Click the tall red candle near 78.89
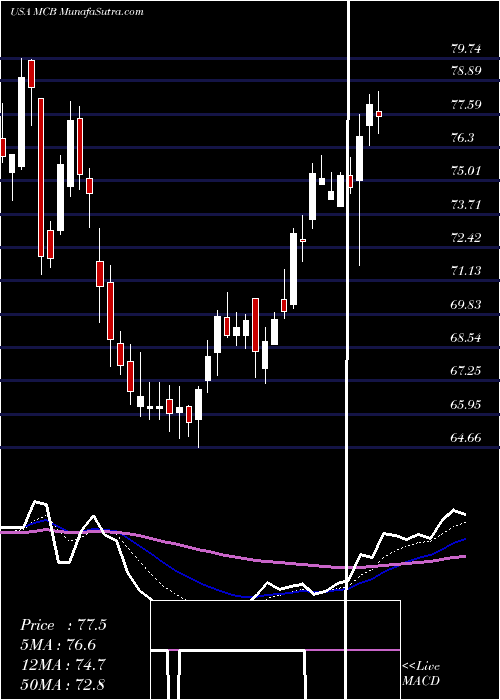This screenshot has width=500, height=700. click(41, 178)
